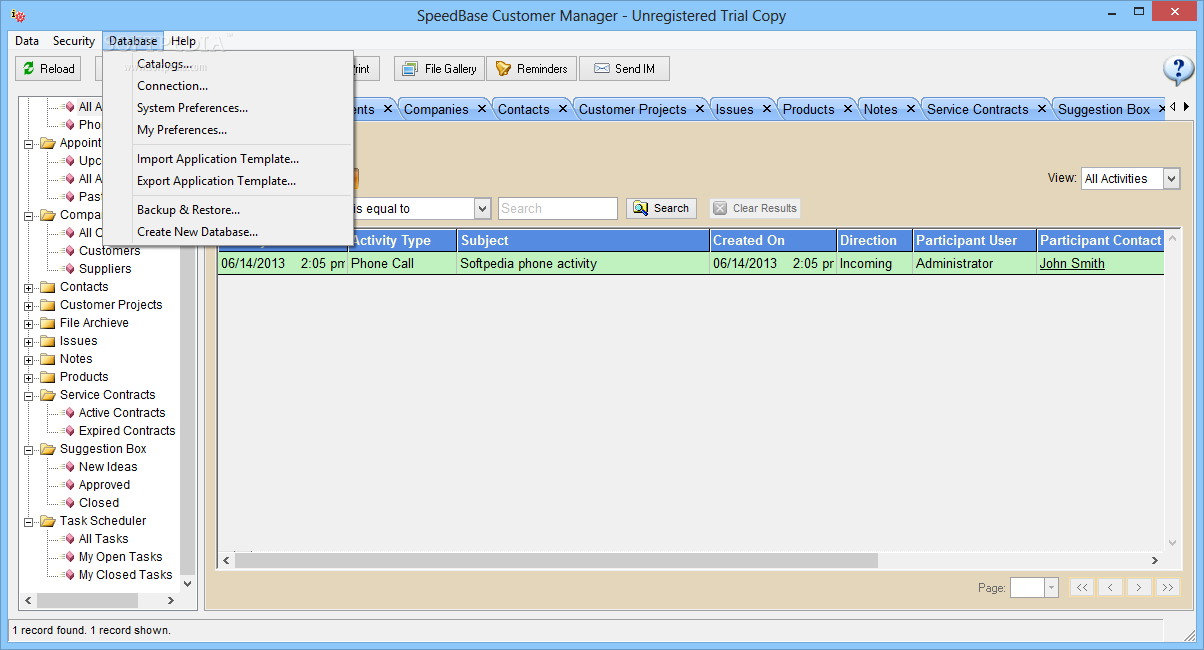Open the John Smith contact link
The image size is (1204, 650).
pos(1072,264)
